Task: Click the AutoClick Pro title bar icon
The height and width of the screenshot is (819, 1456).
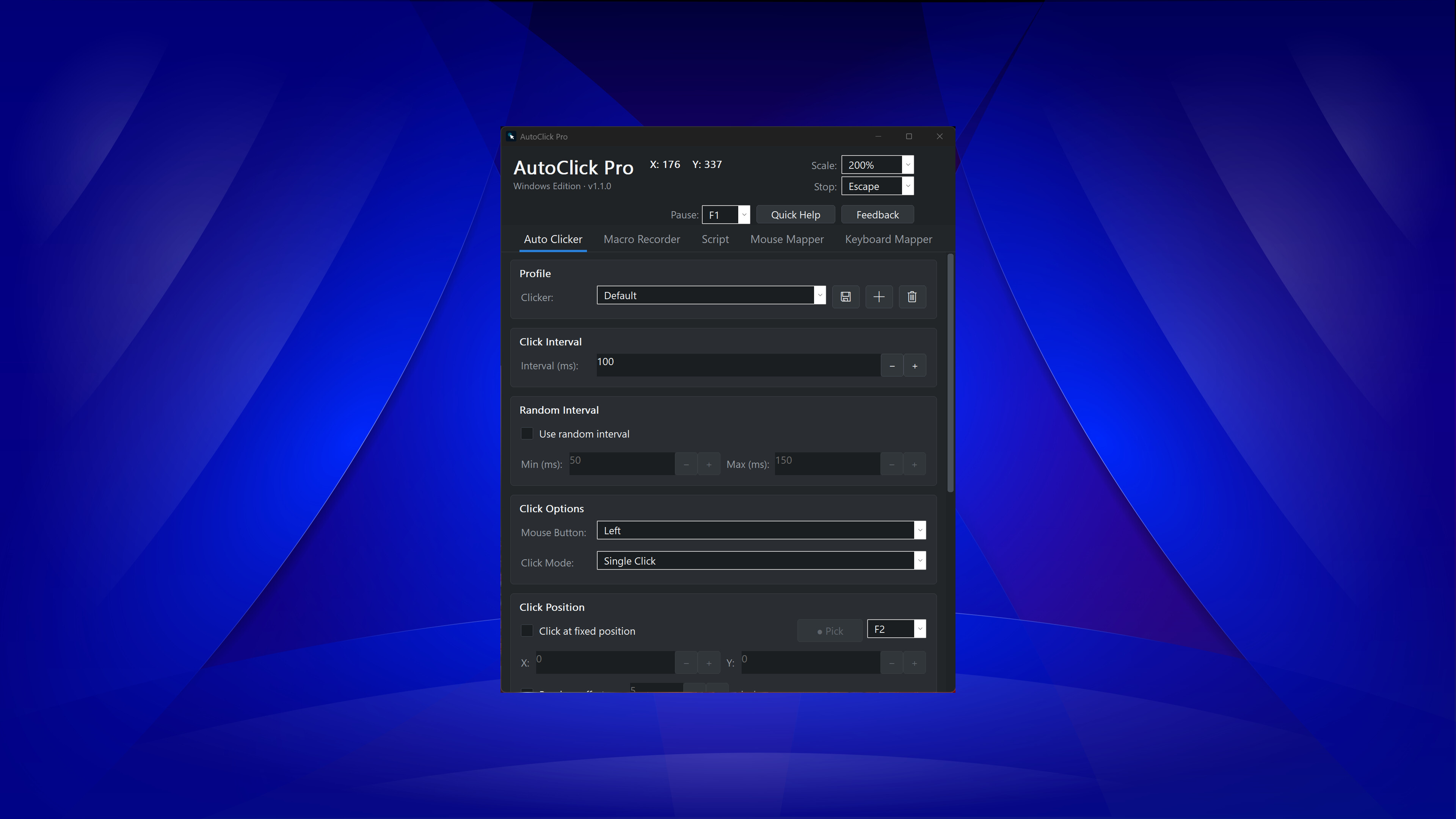Action: point(511,136)
